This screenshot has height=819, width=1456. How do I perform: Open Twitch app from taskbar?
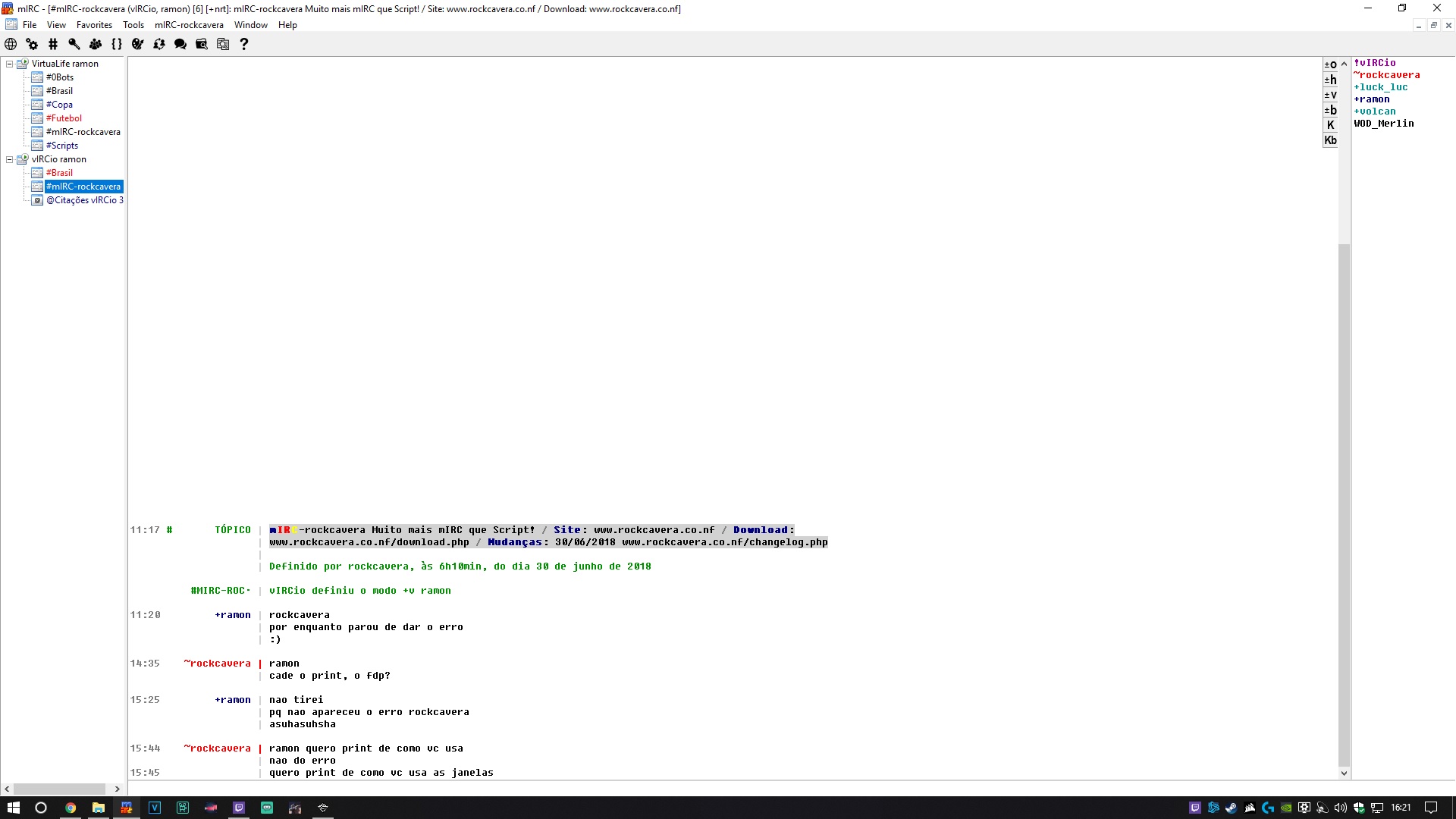(x=239, y=808)
